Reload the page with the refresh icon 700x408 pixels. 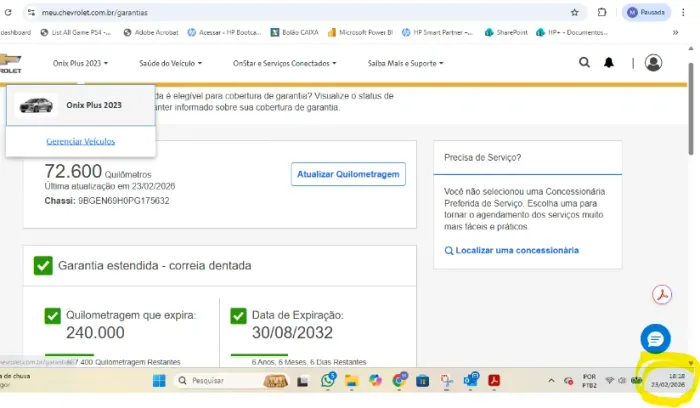8,12
